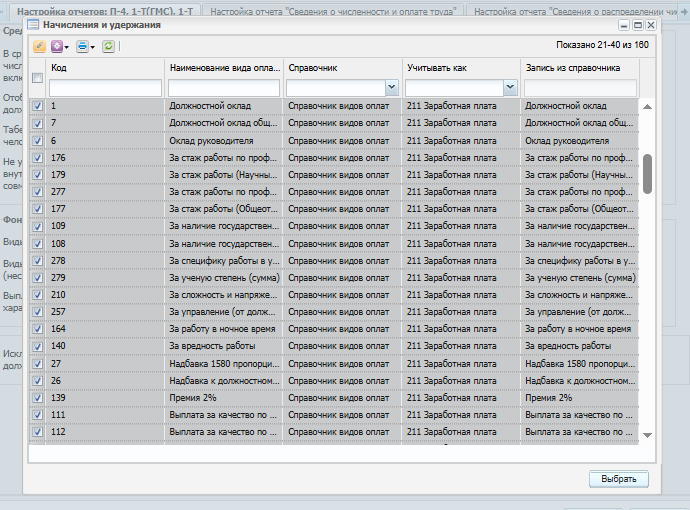
Task: Uncheck the Оклад руководителя row checkbox
Action: (x=37, y=141)
